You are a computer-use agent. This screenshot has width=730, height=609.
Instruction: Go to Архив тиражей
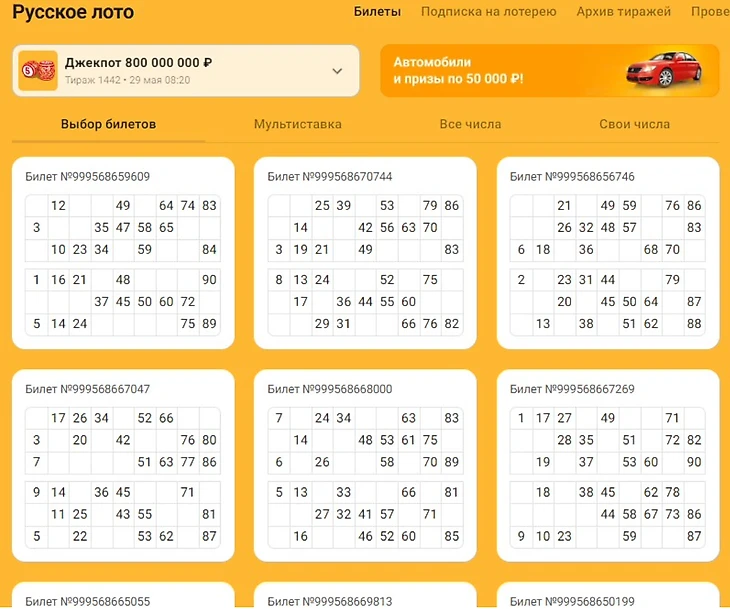(x=623, y=12)
